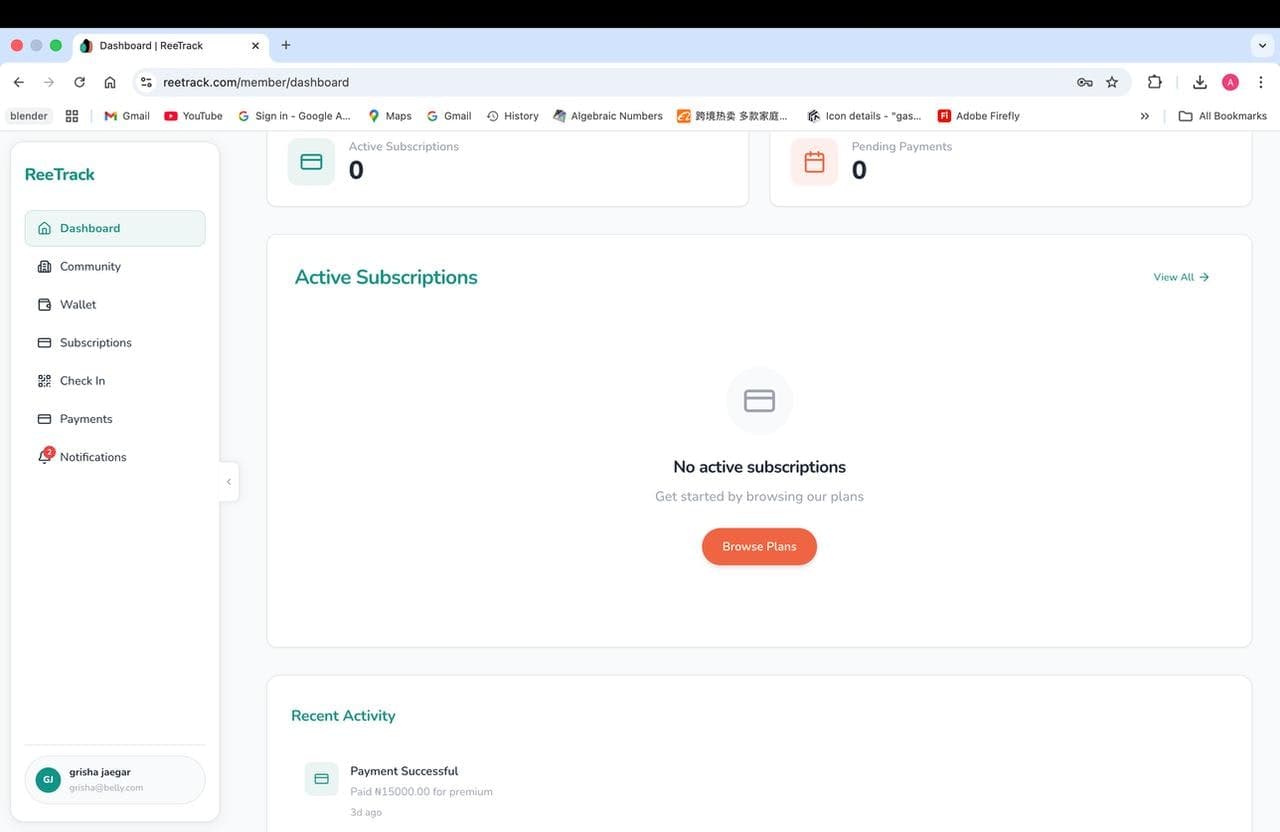The width and height of the screenshot is (1280, 832).
Task: Open Subscriptions via its card icon
Action: [x=42, y=342]
